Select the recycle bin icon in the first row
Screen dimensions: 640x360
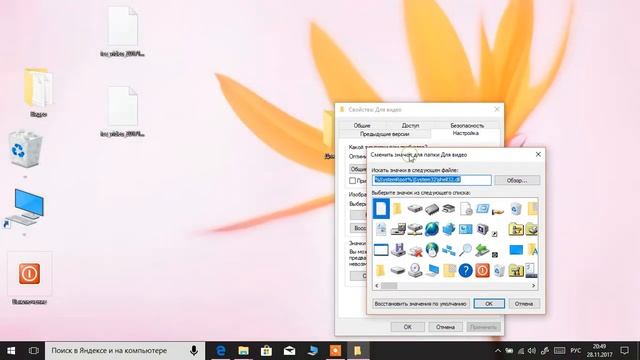[x=516, y=209]
